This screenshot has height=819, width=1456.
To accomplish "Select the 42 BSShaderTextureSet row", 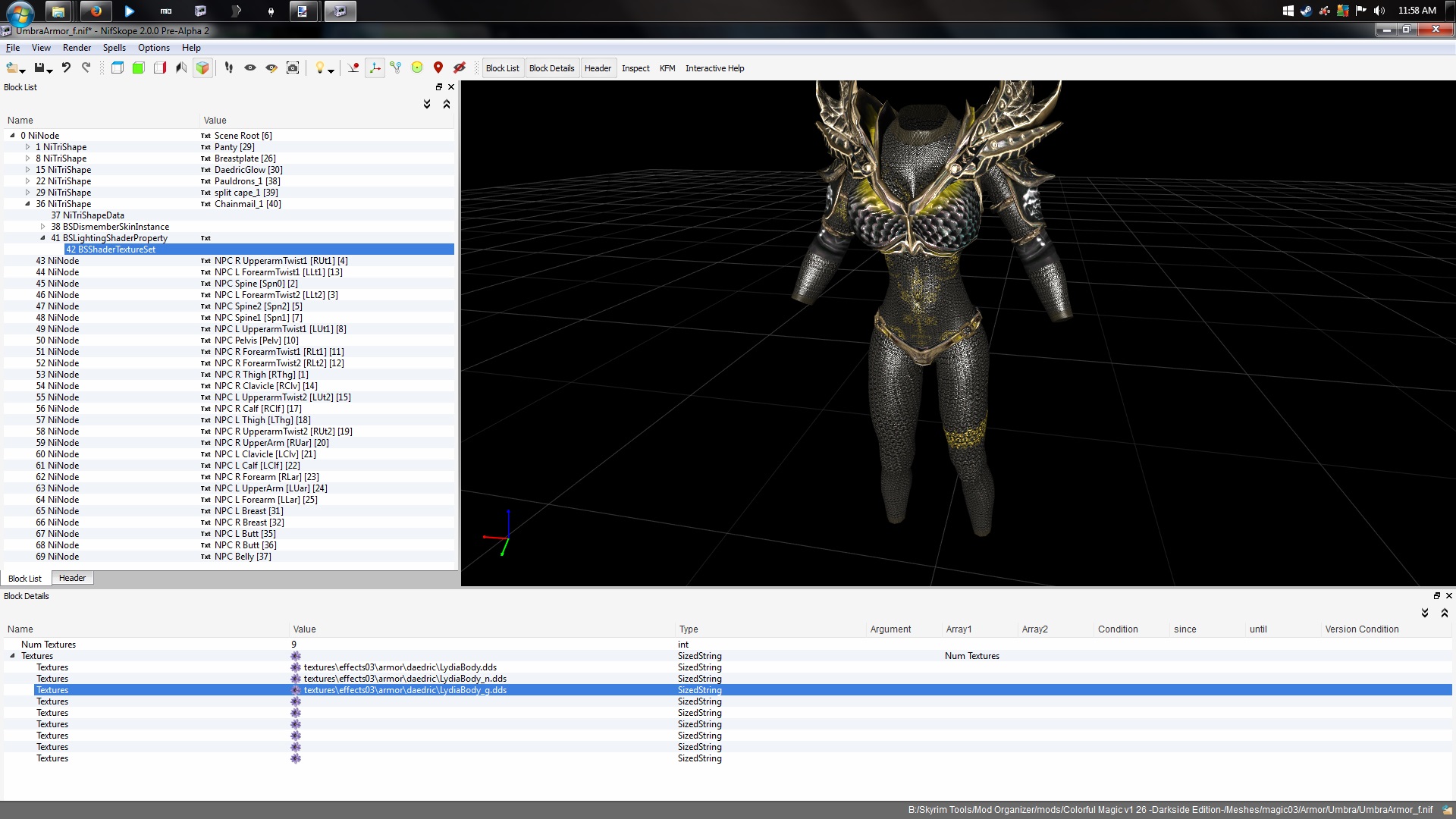I will coord(259,249).
